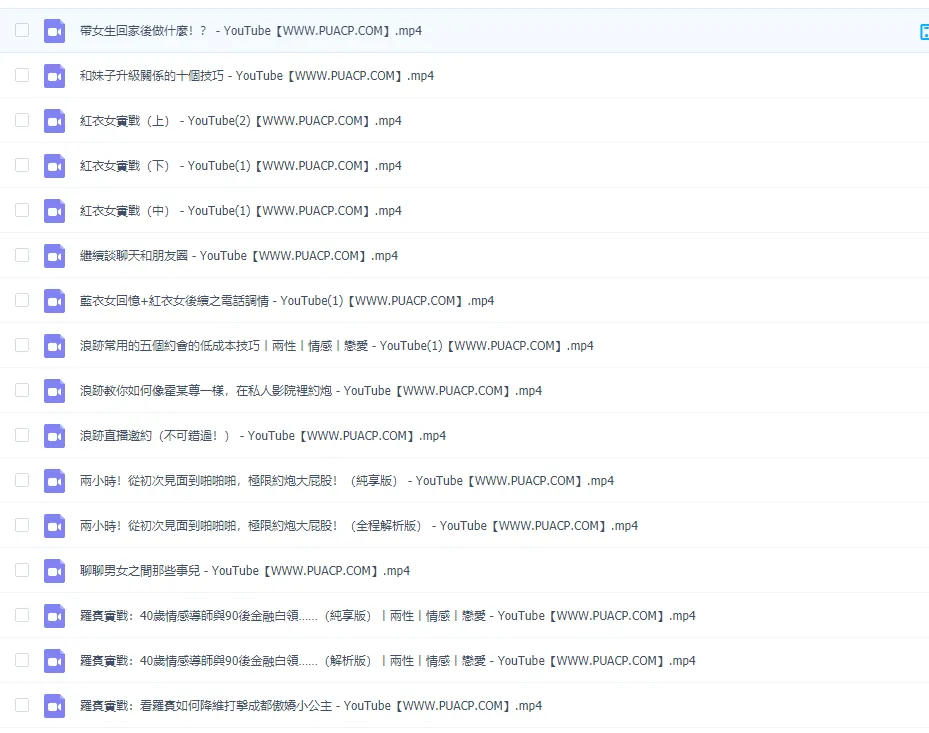
Task: Open file 帶女生回家後做什麼！？
Action: (x=251, y=31)
